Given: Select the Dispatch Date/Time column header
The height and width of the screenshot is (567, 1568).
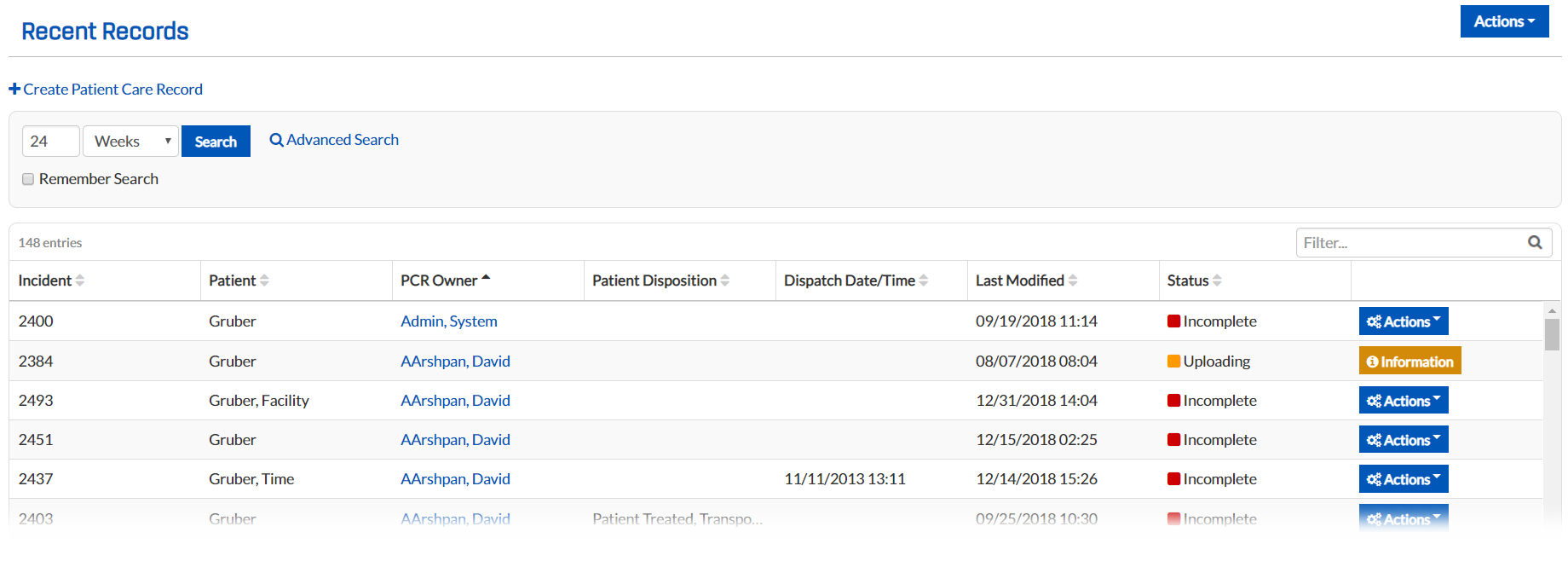Looking at the screenshot, I should click(x=850, y=280).
